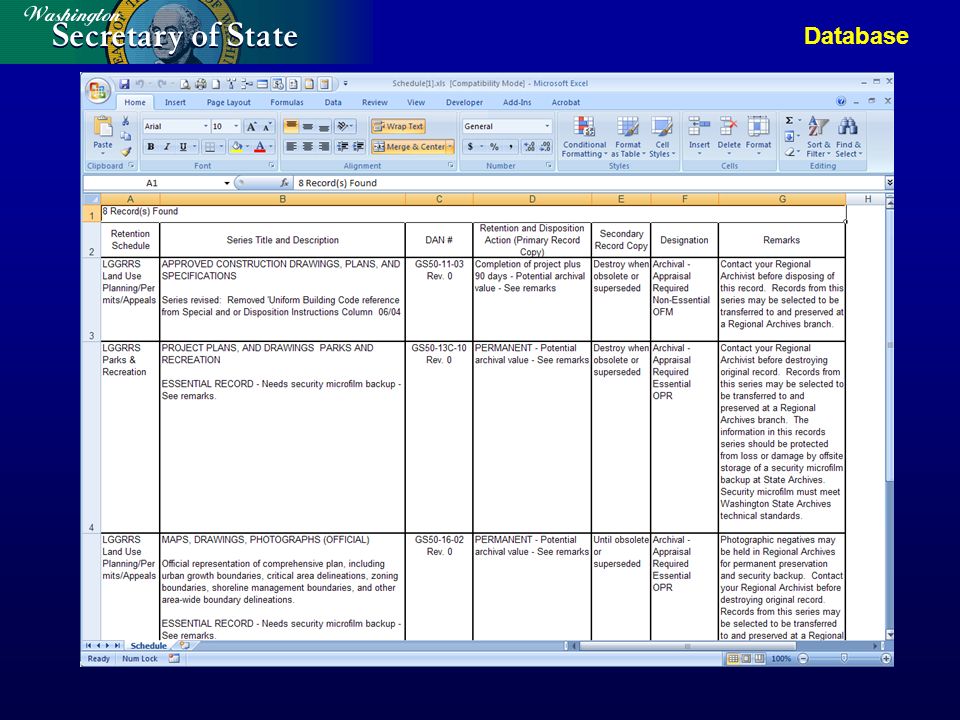Set Middle Align vertical alignment
Viewport: 960px width, 720px height.
308,126
